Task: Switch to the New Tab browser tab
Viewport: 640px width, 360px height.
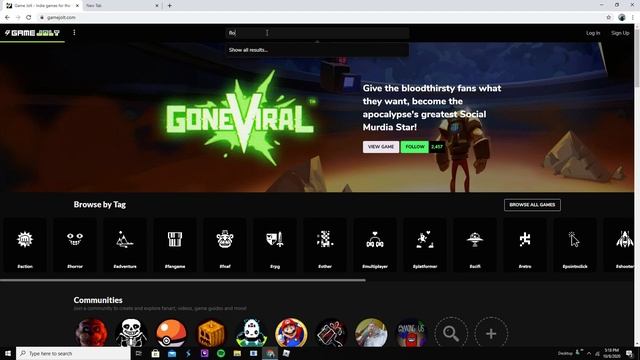Action: (x=121, y=6)
